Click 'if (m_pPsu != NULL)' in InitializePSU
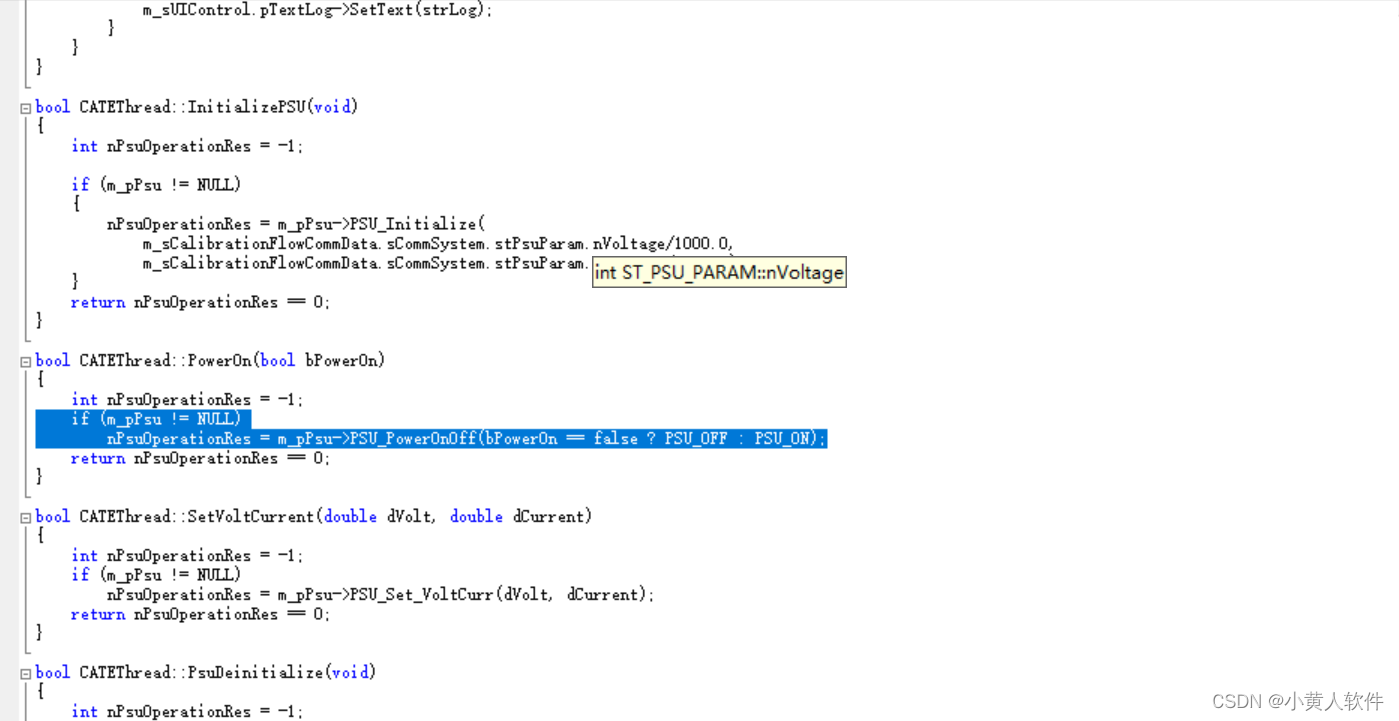 [156, 185]
